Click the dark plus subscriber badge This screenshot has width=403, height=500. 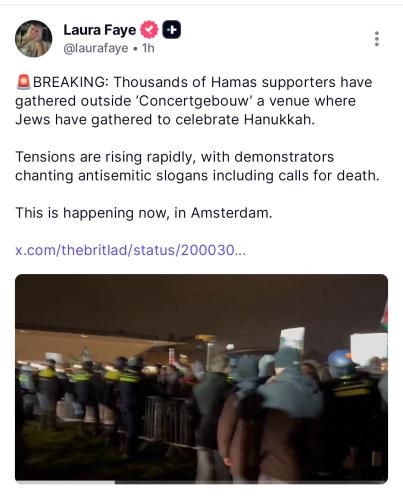[172, 30]
